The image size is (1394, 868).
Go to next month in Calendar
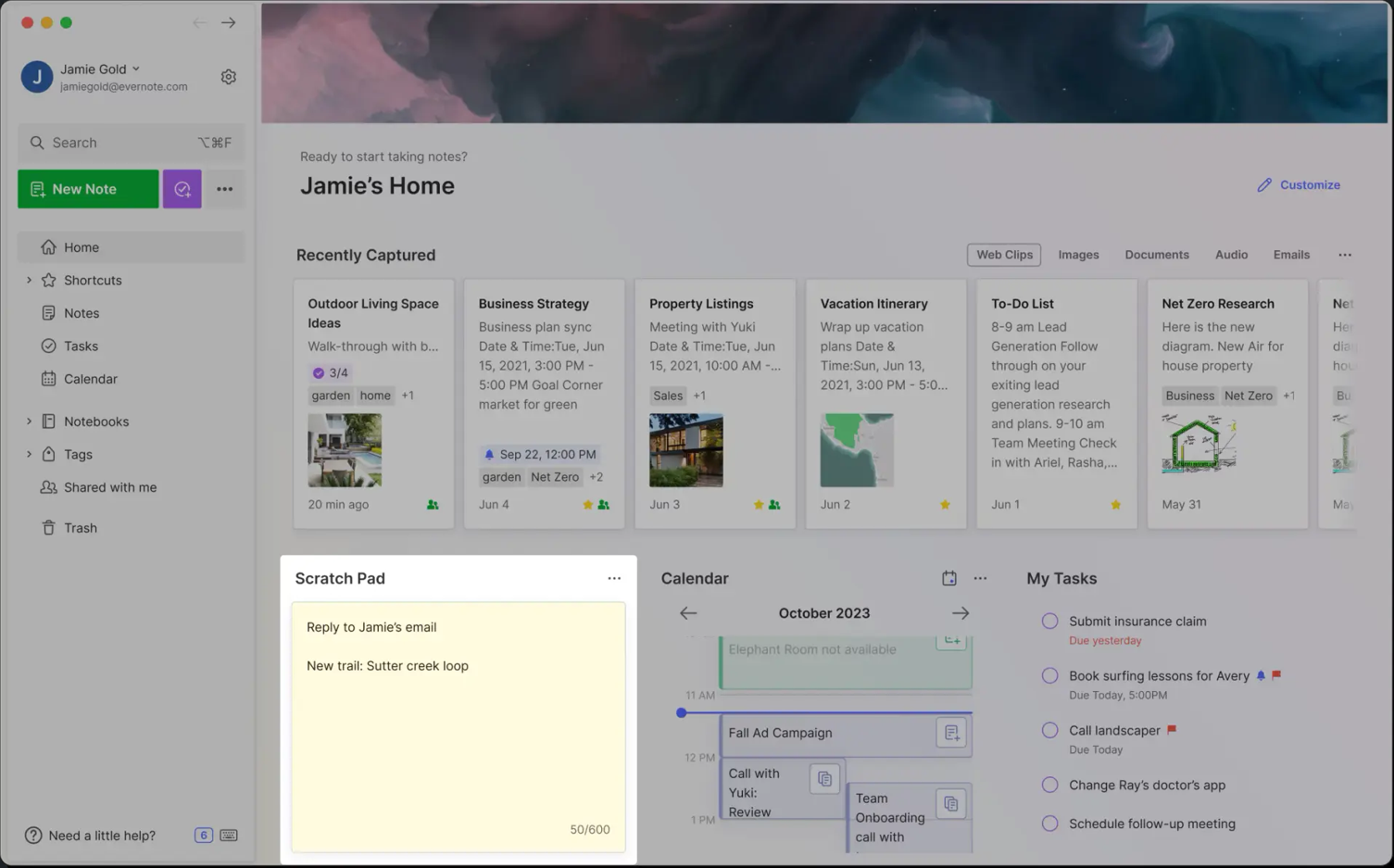[960, 613]
